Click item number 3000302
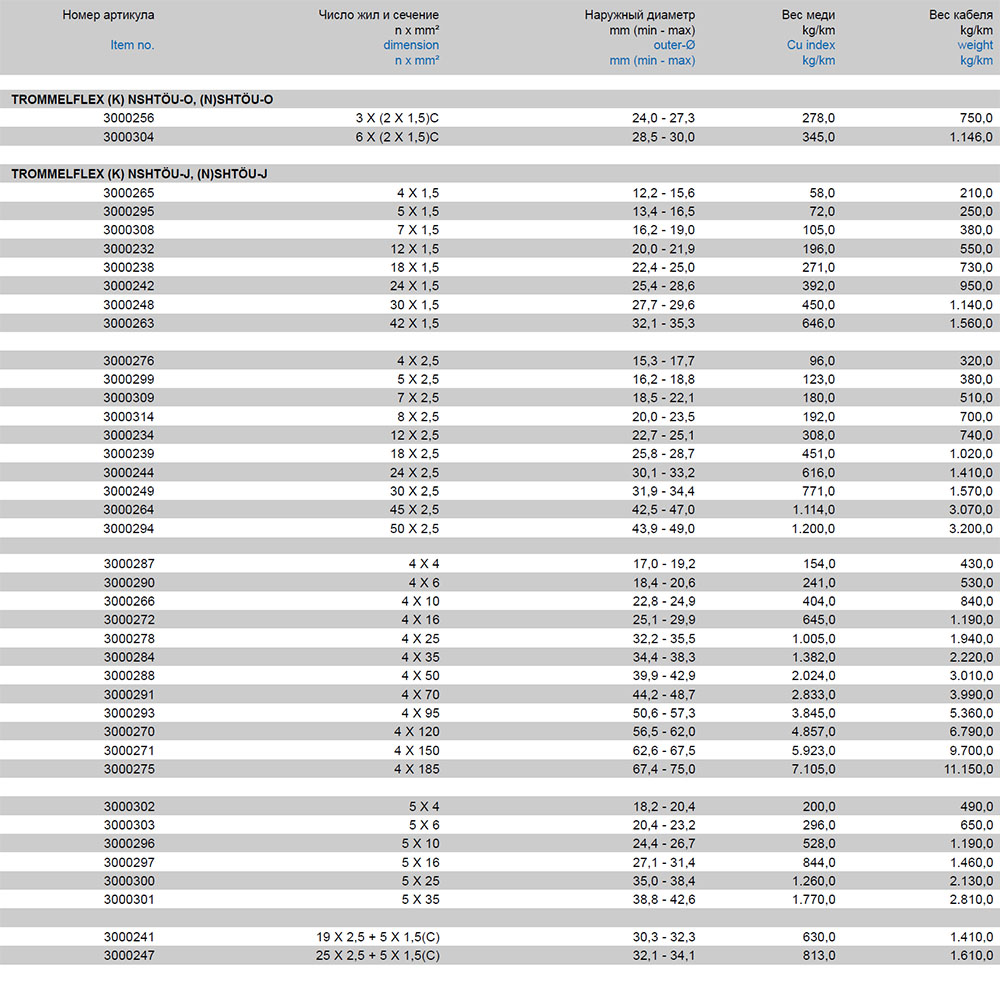This screenshot has width=1000, height=993. [x=129, y=806]
